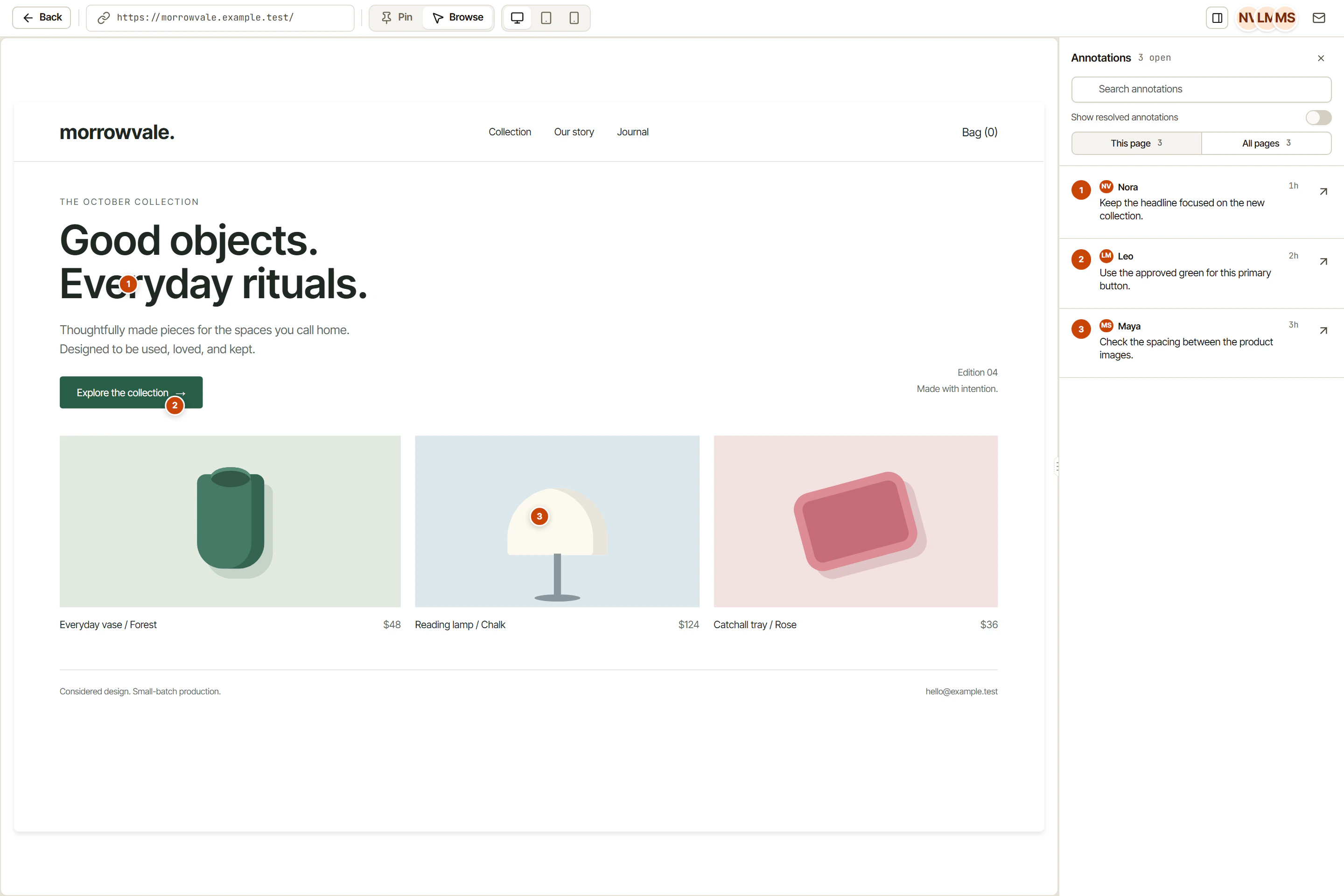Enable Show resolved annotations switch
The width and height of the screenshot is (1344, 896).
[1318, 117]
